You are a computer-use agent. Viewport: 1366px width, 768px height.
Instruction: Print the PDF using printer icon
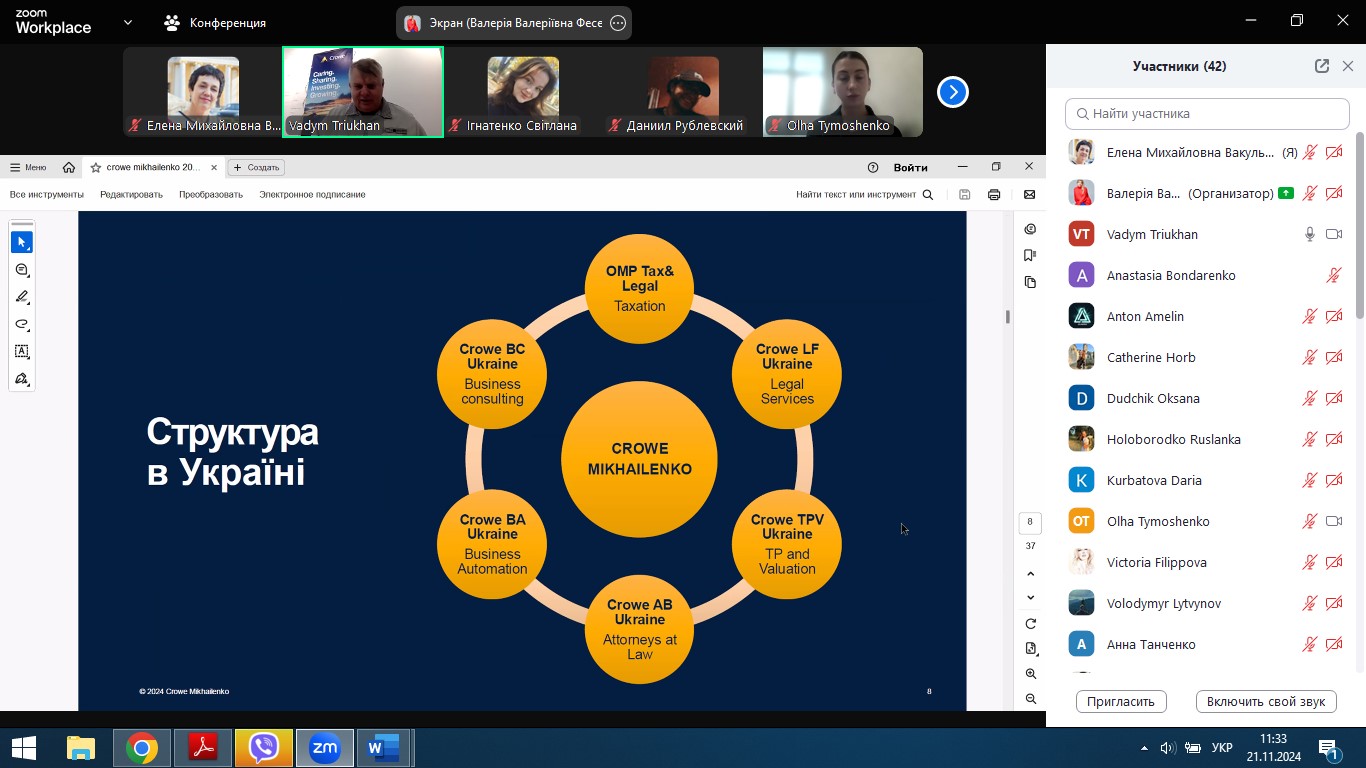pyautogui.click(x=994, y=195)
